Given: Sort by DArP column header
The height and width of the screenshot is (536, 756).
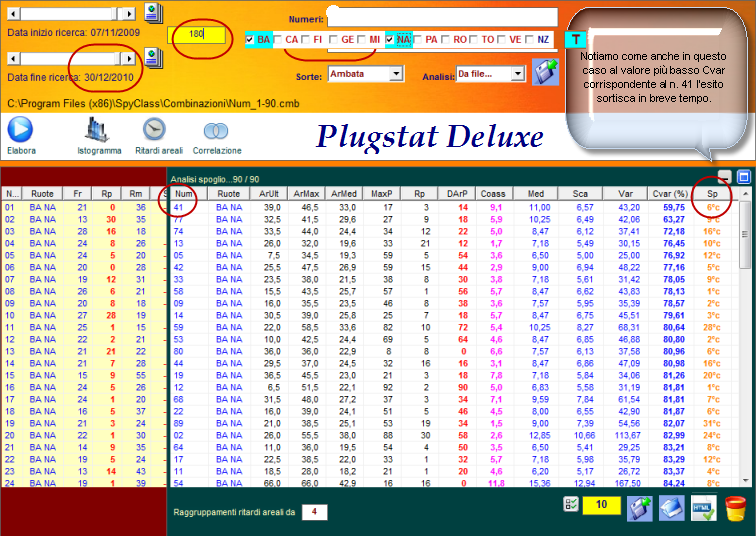Looking at the screenshot, I should (457, 194).
